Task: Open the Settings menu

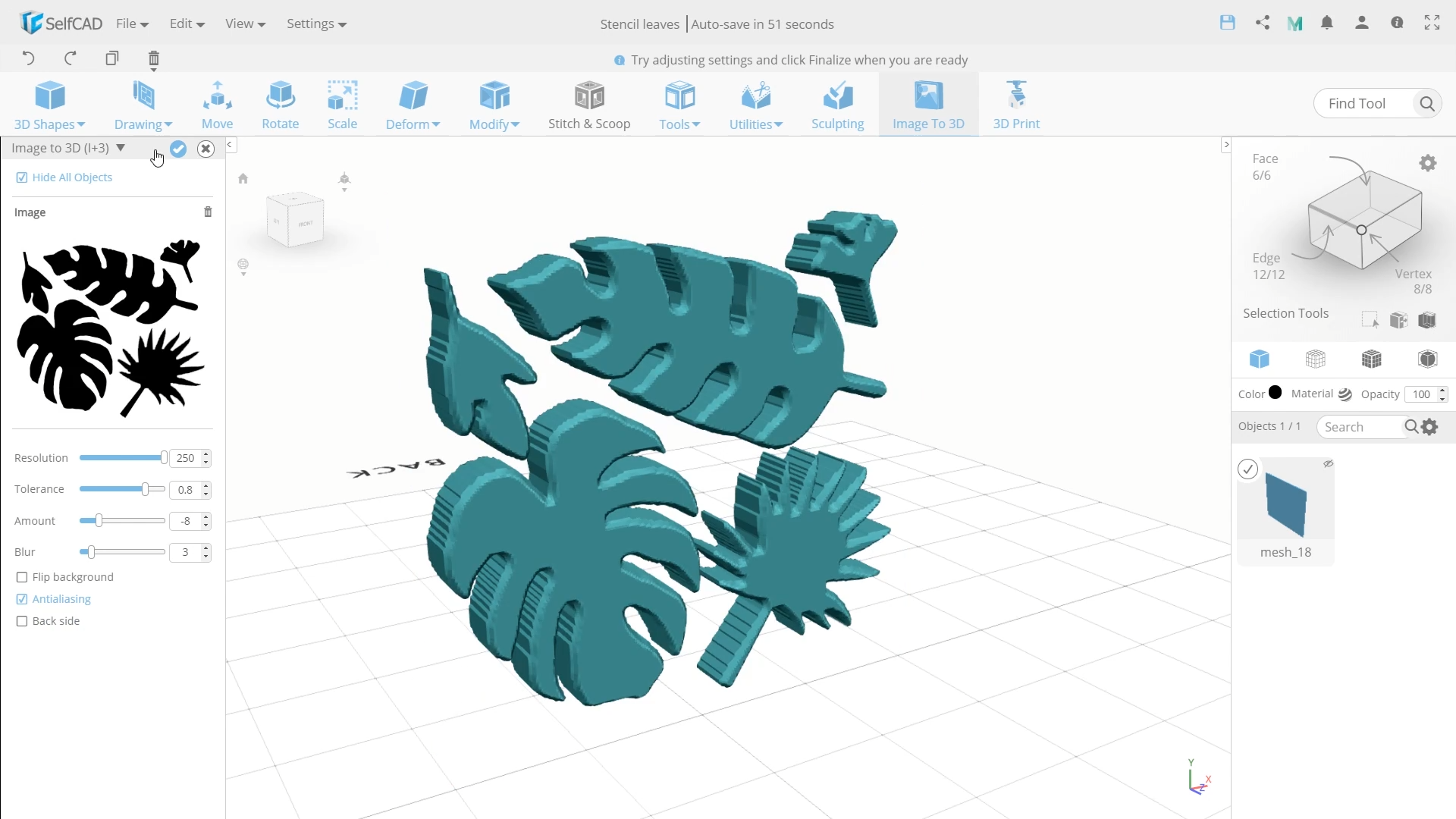Action: (x=316, y=24)
